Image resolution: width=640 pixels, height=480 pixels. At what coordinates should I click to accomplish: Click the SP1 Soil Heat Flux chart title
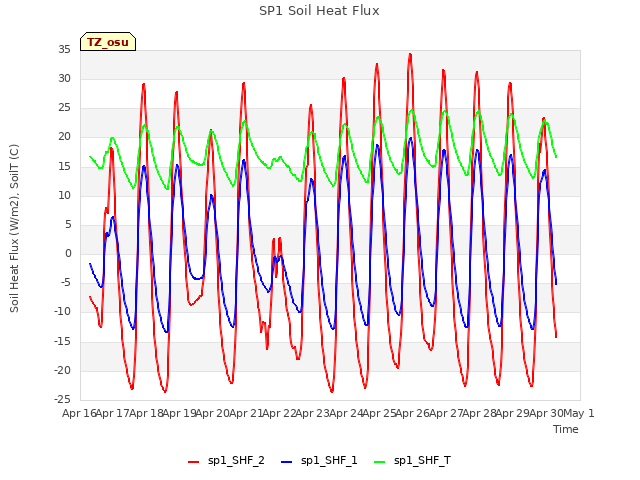[x=319, y=11]
